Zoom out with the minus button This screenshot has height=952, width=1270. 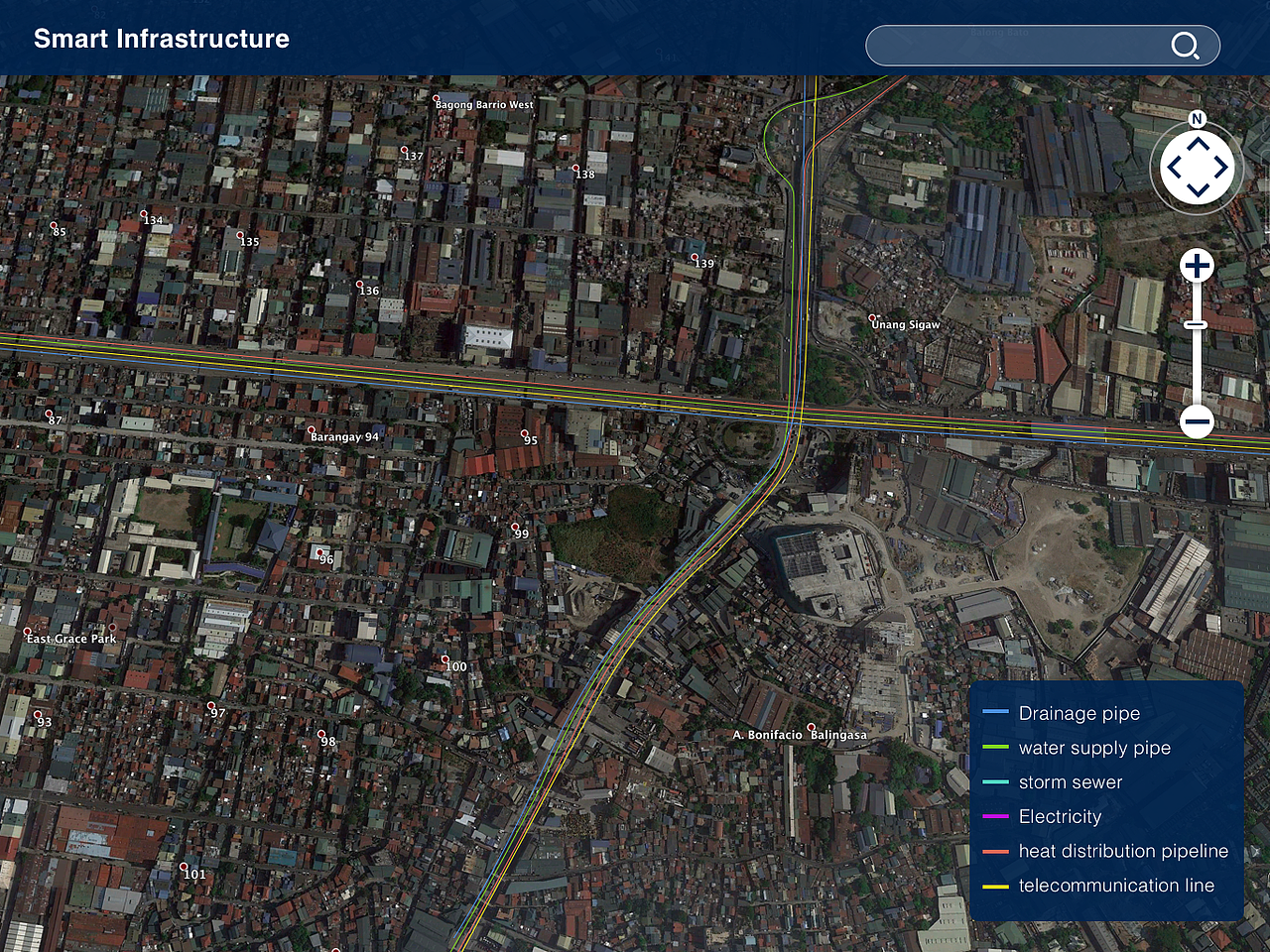1197,421
